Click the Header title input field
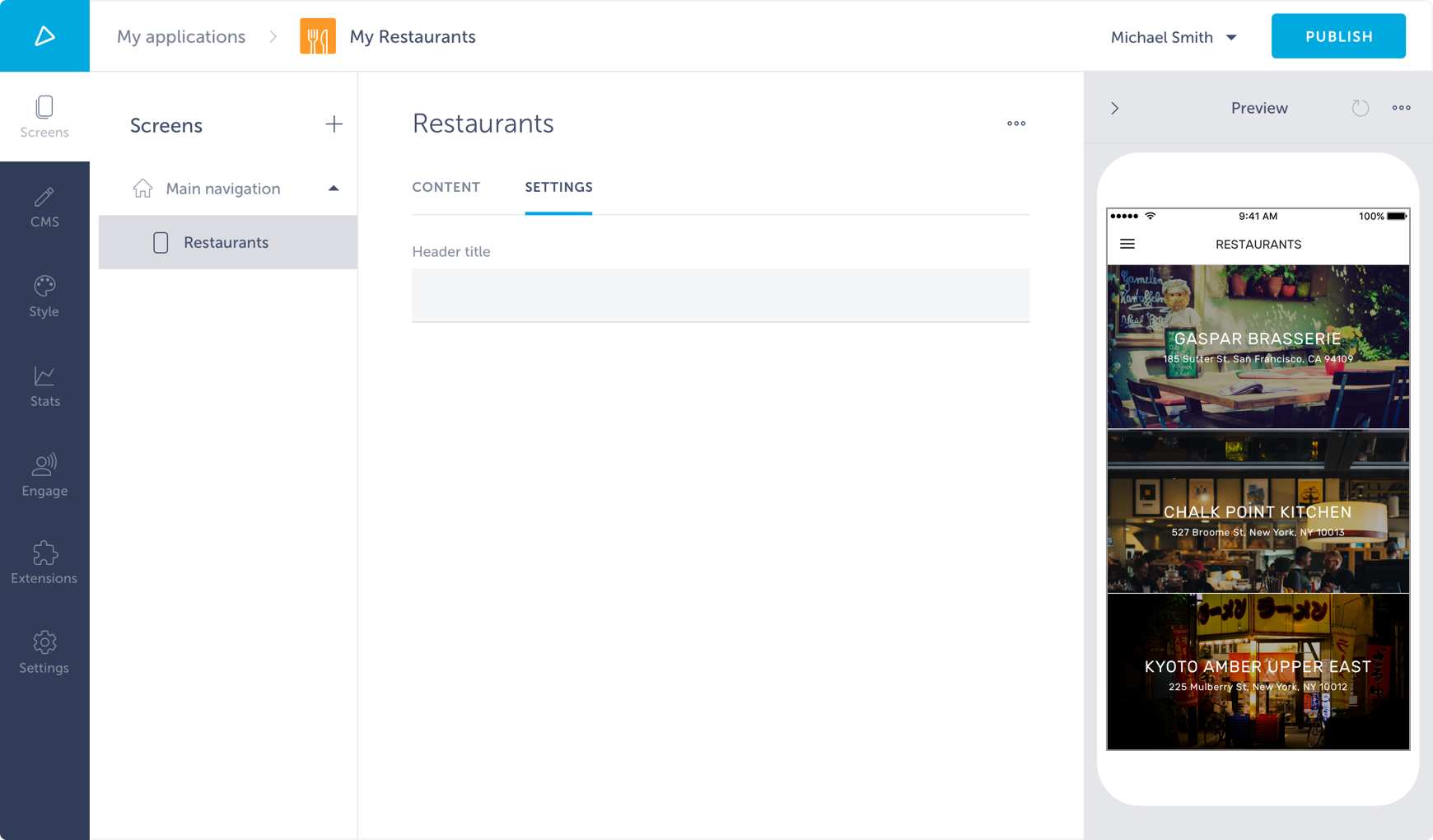 (x=721, y=295)
